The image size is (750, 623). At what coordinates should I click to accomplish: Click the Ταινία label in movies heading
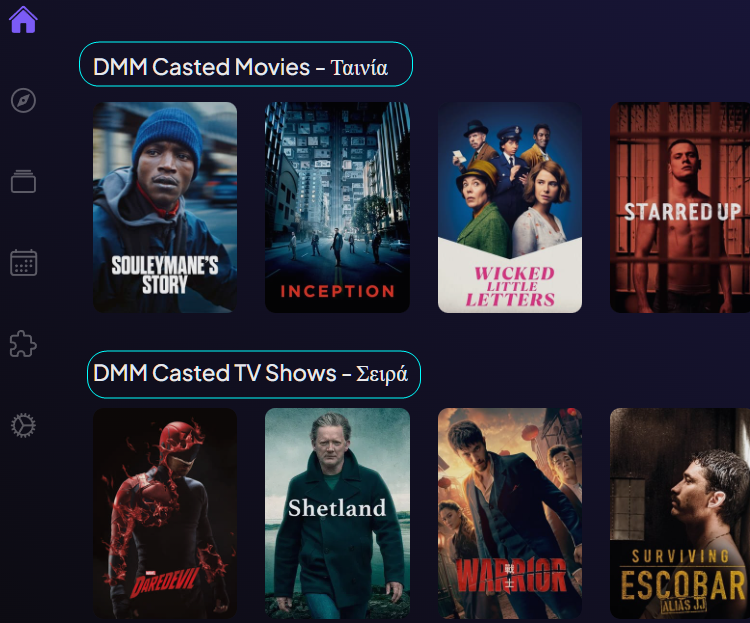tap(359, 68)
